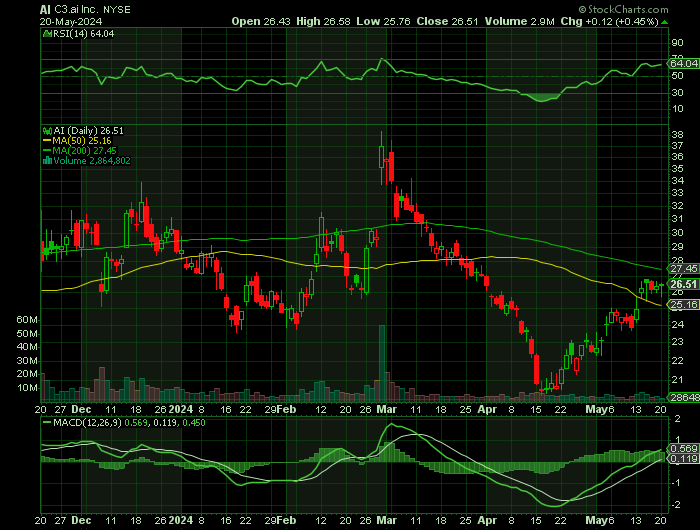Click the candlestick icon beside AI (Daily)
This screenshot has width=700, height=530.
(x=47, y=131)
